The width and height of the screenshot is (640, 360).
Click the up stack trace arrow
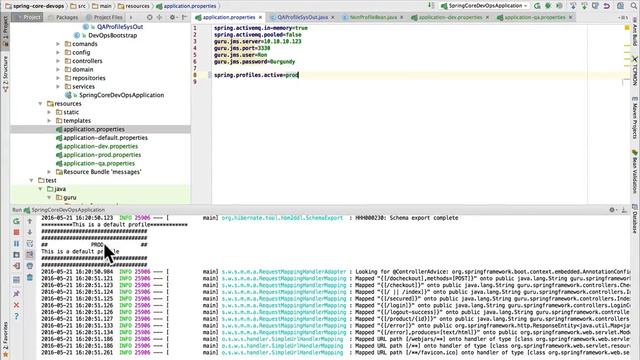click(x=30, y=221)
